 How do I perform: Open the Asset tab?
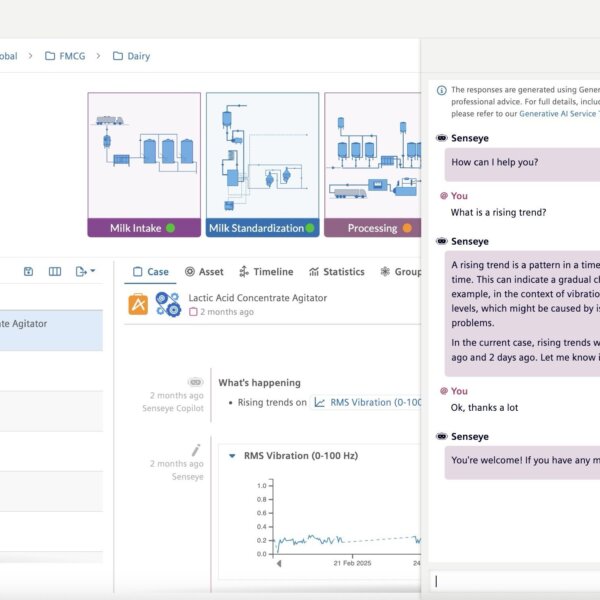point(204,271)
